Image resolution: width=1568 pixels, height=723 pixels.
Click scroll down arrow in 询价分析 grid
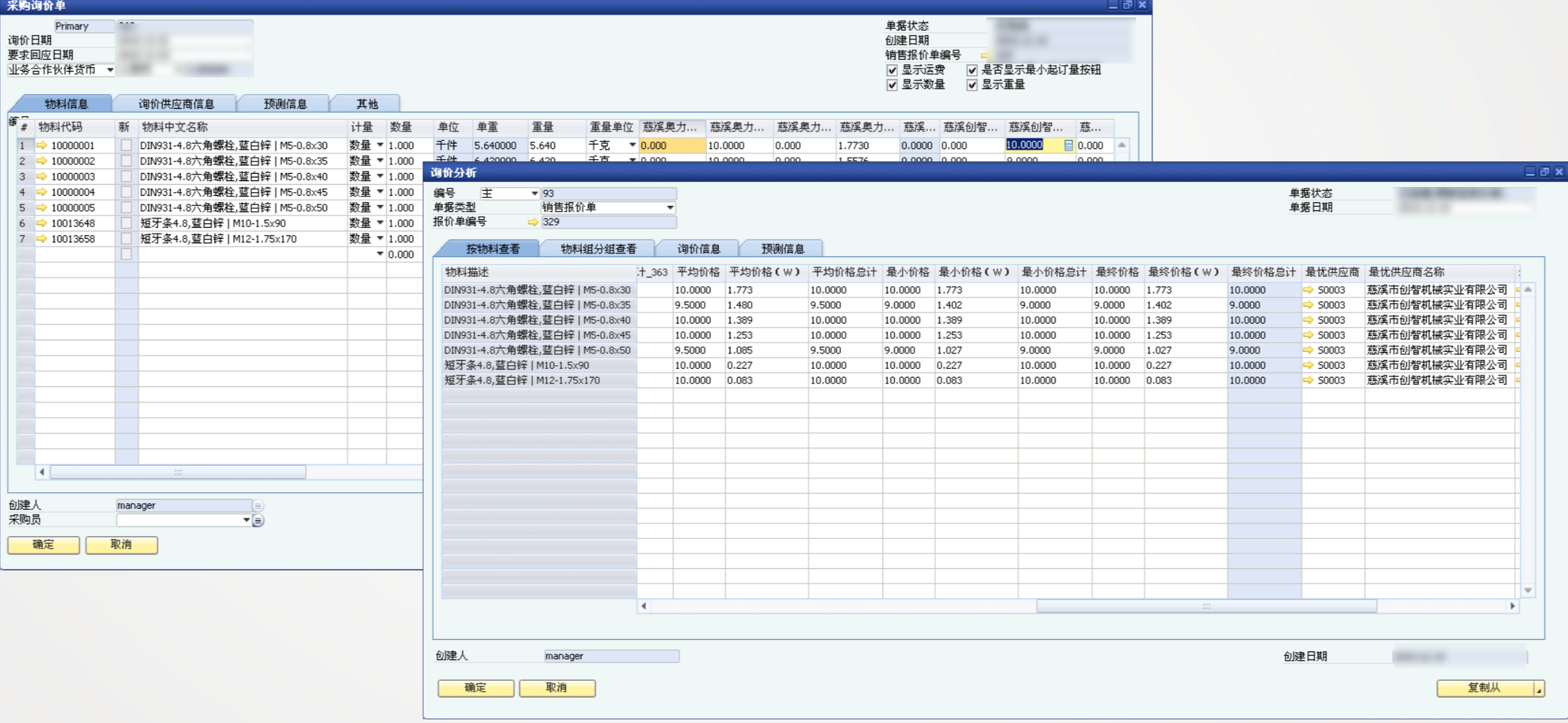(1528, 590)
